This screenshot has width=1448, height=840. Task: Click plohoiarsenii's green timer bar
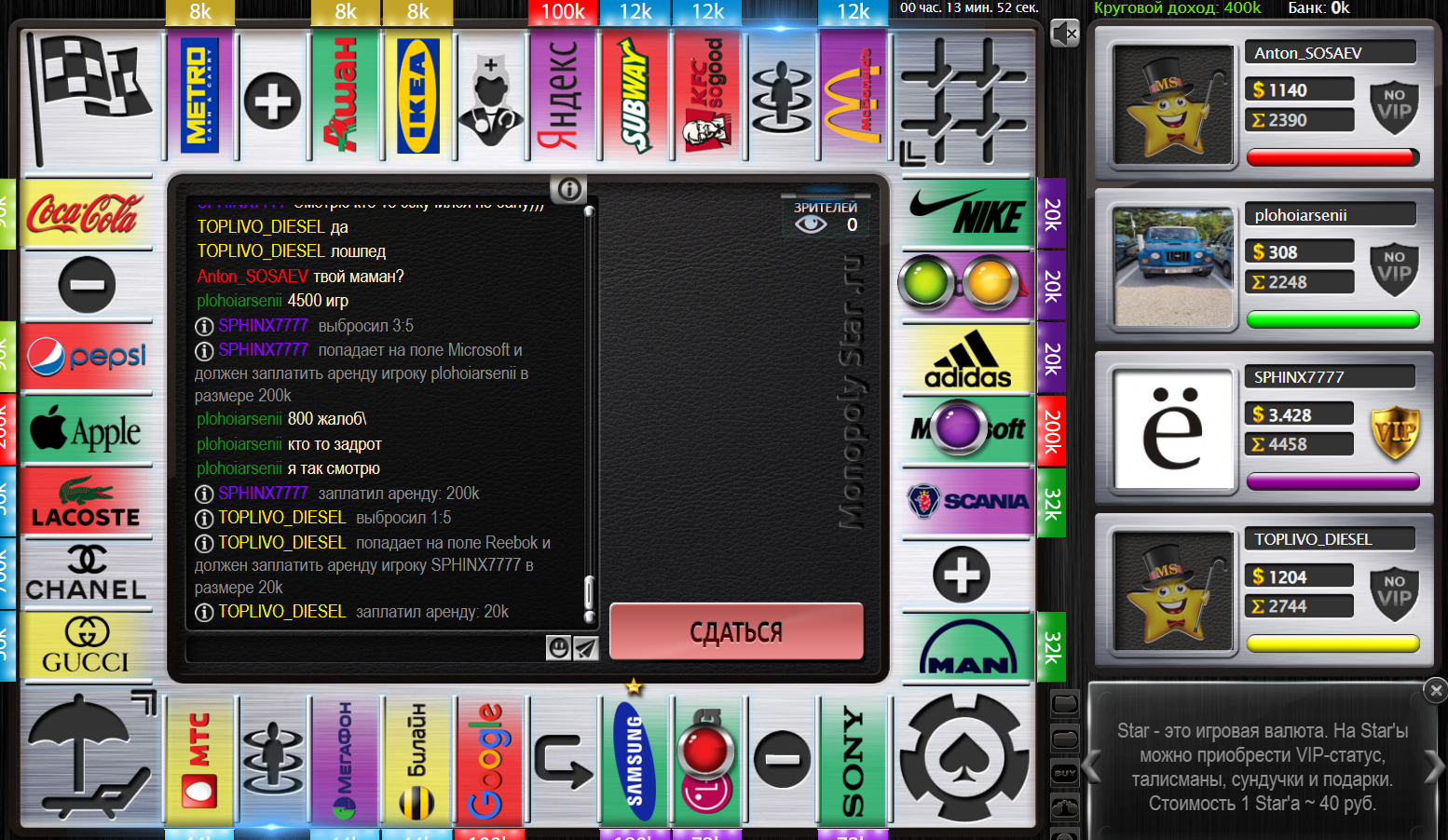tap(1332, 319)
